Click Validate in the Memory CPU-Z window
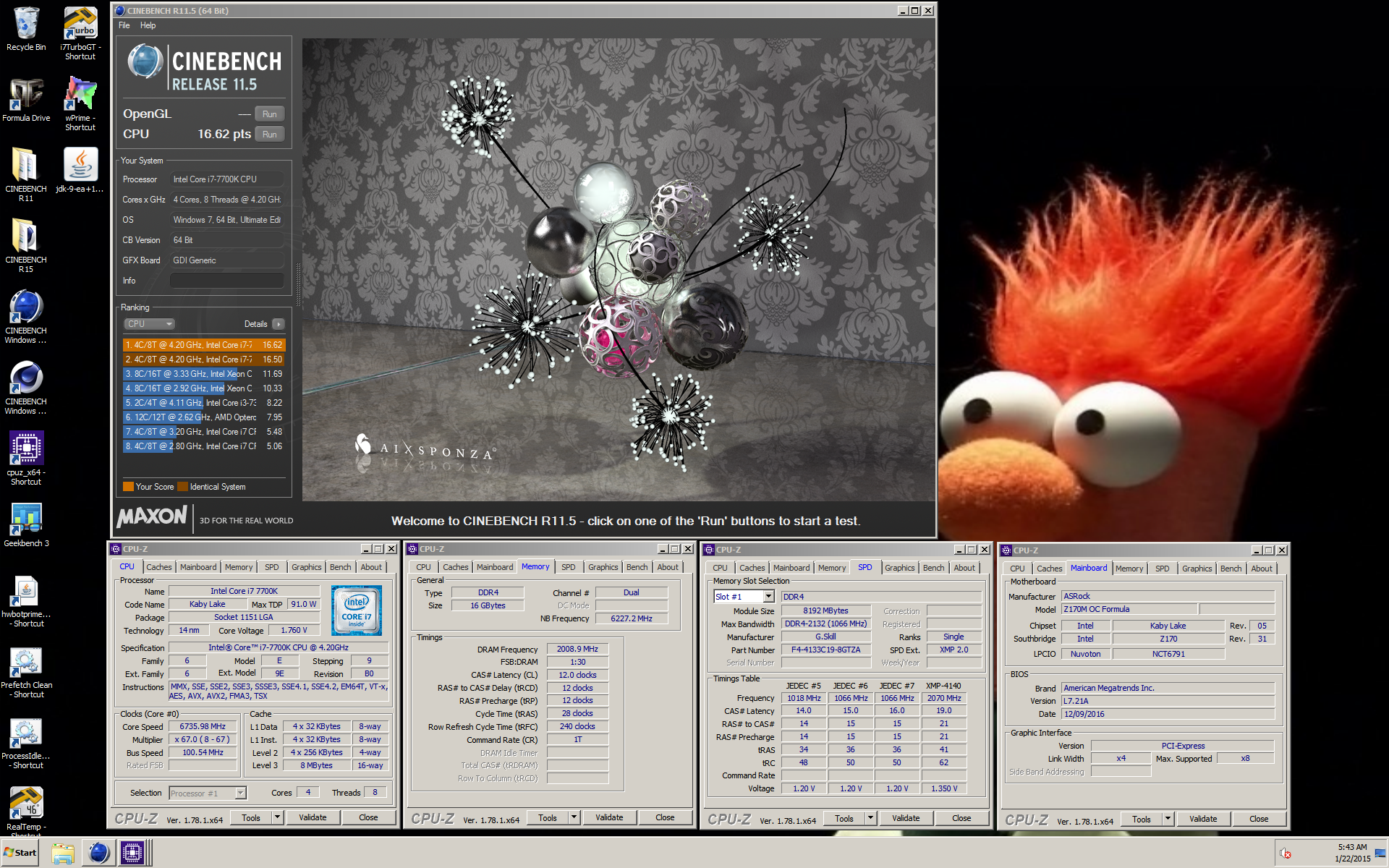Screen dimensions: 1389x868 609,817
